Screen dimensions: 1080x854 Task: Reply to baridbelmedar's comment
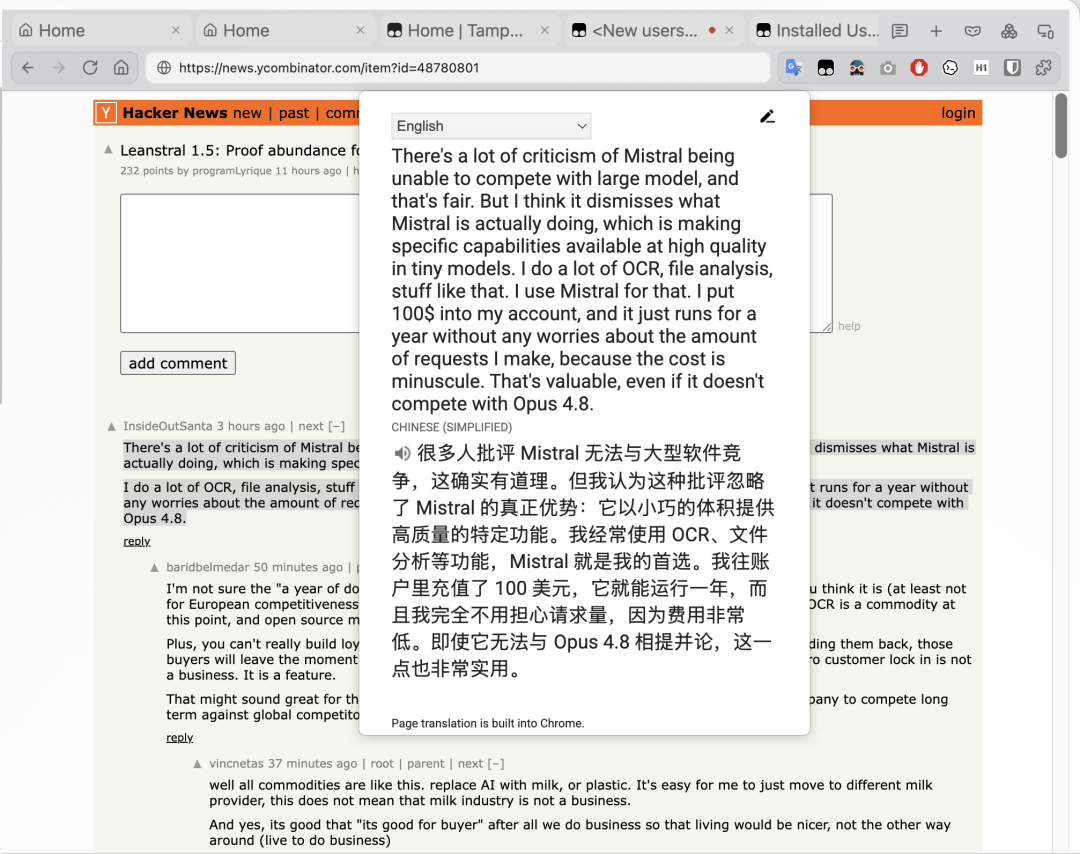180,738
